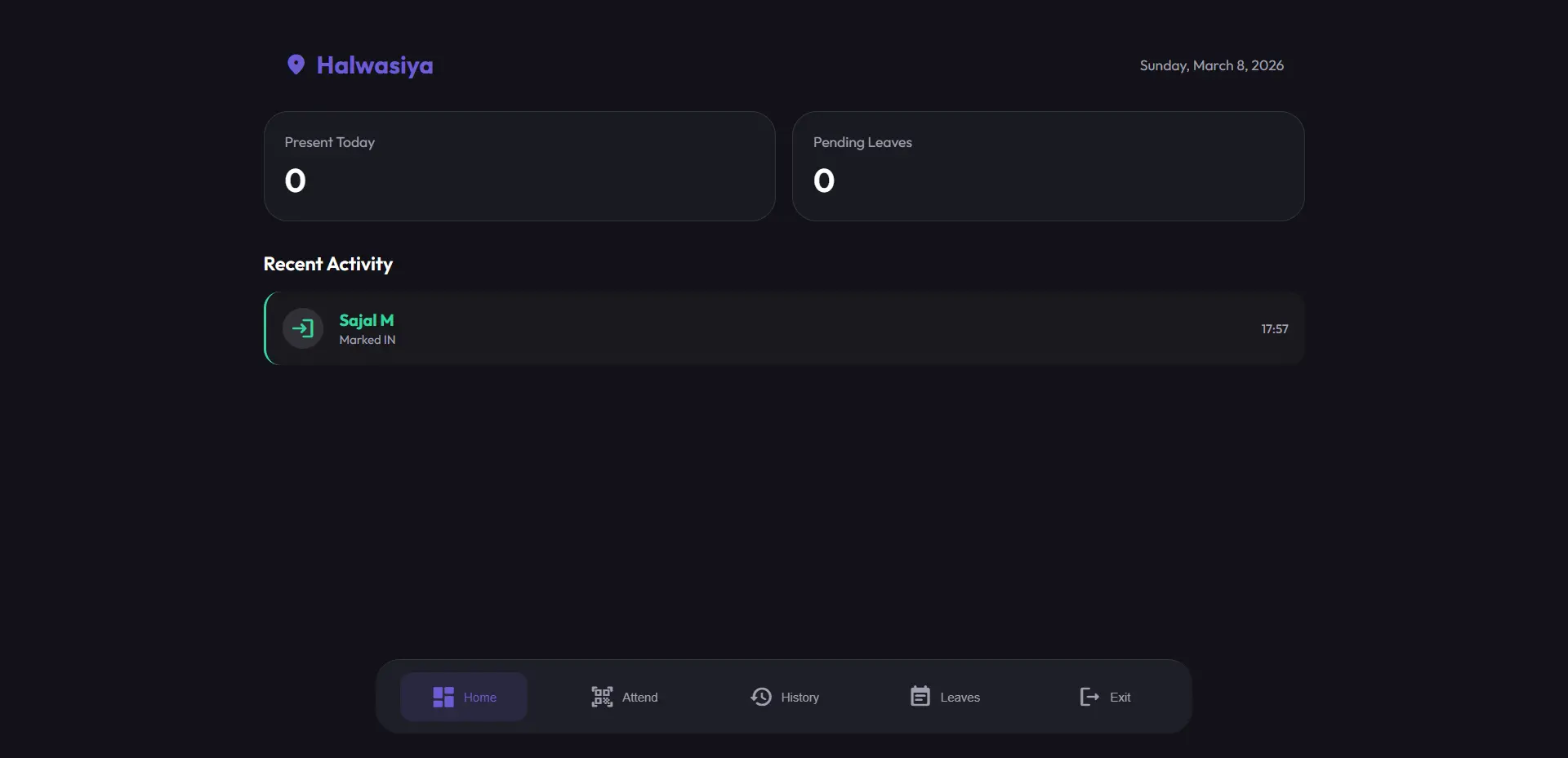Click the Home dashboard grid icon
The width and height of the screenshot is (1568, 758).
click(x=443, y=697)
